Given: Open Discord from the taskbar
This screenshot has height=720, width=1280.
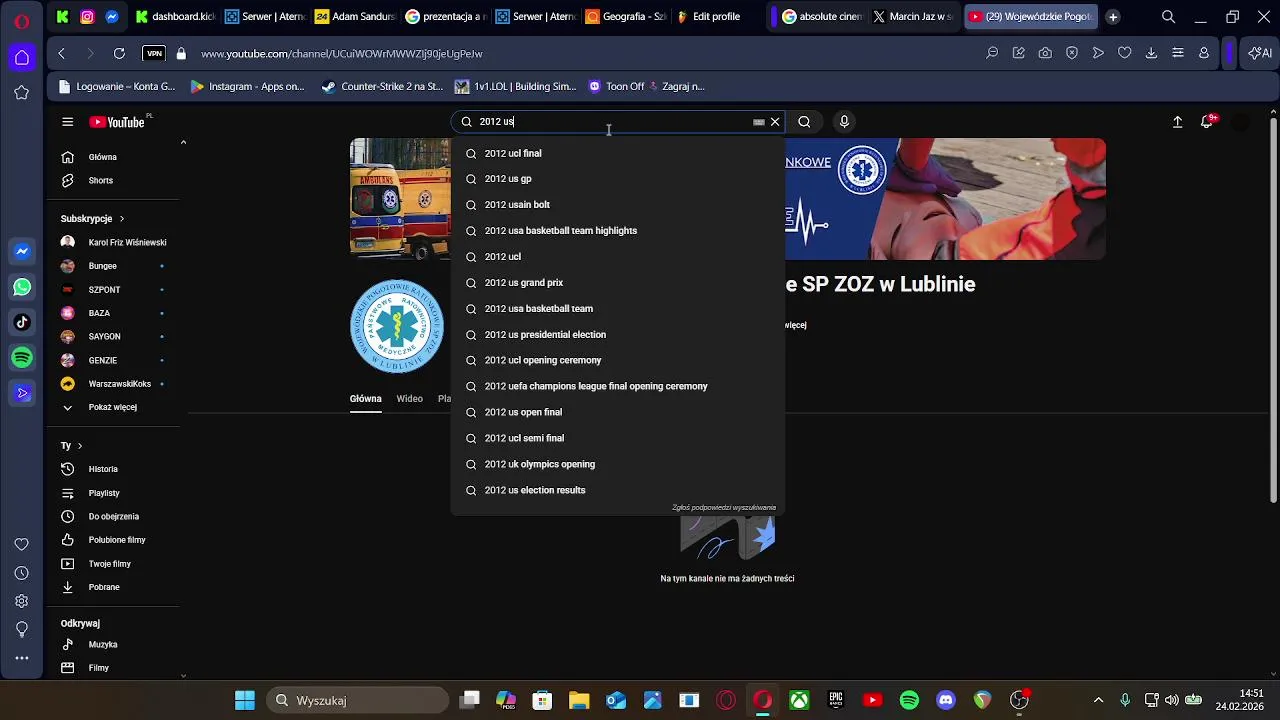Looking at the screenshot, I should click(x=946, y=700).
